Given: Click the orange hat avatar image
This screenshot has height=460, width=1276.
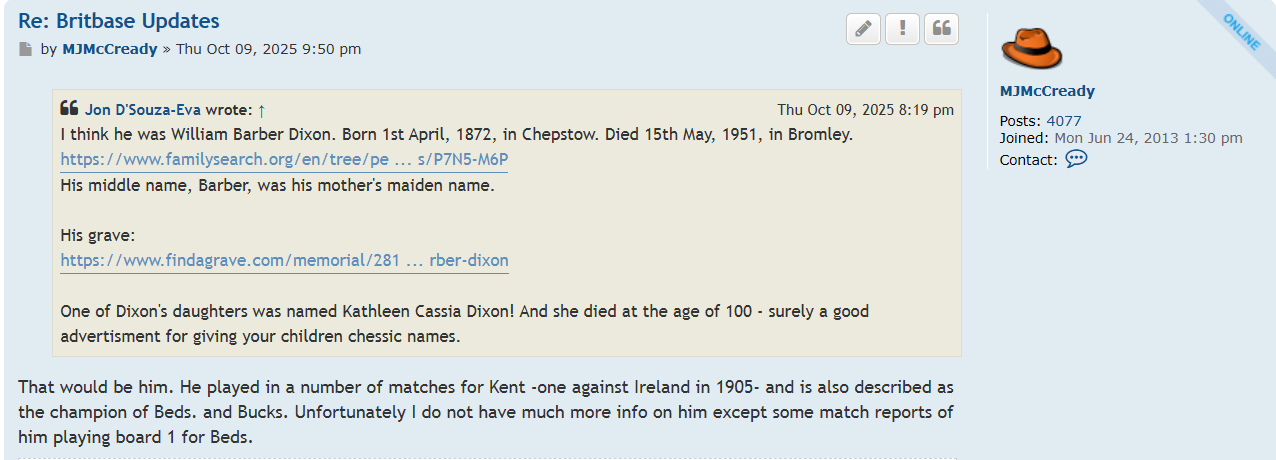Looking at the screenshot, I should tap(1031, 48).
